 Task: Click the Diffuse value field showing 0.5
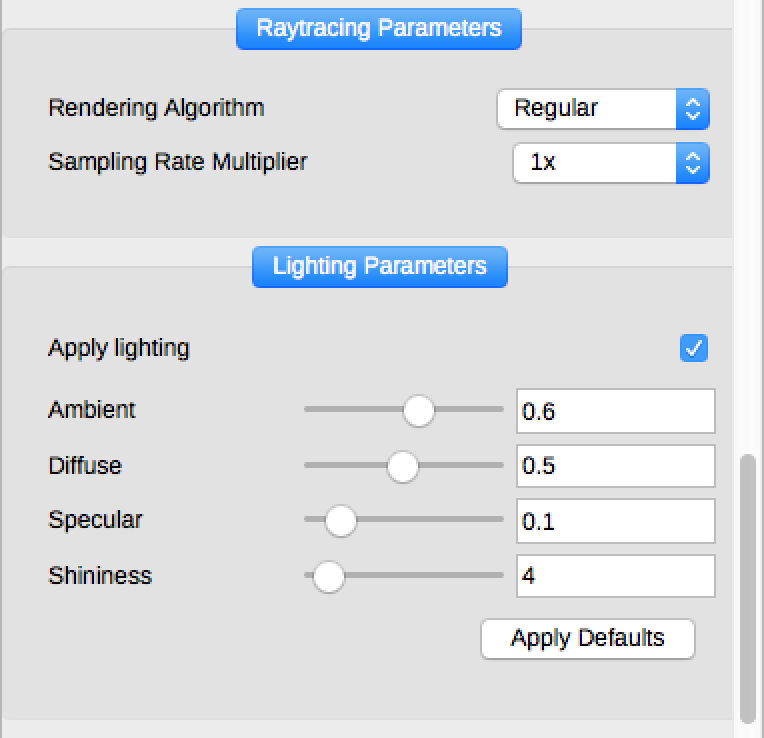coord(615,466)
